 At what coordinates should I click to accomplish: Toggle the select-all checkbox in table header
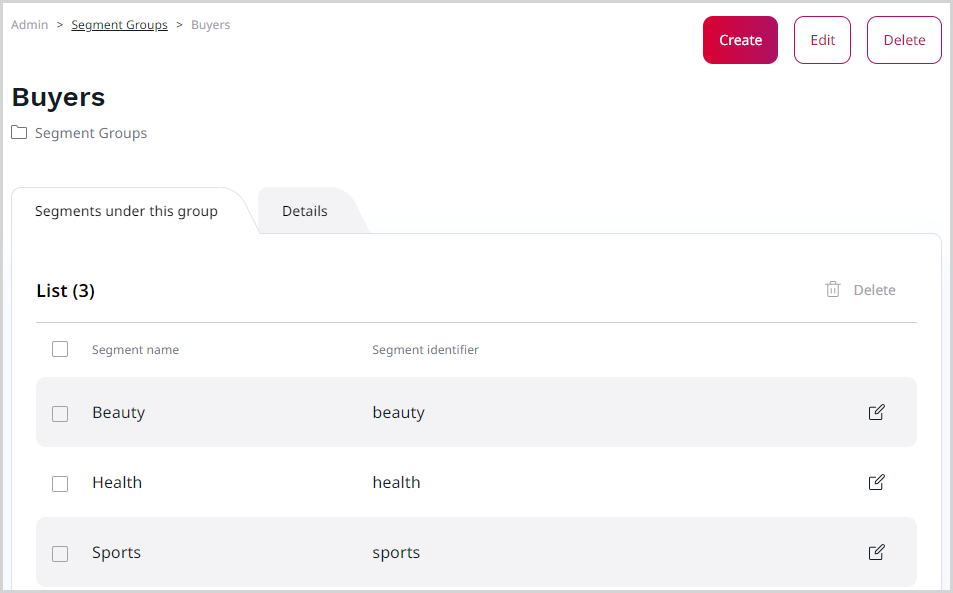click(x=60, y=349)
